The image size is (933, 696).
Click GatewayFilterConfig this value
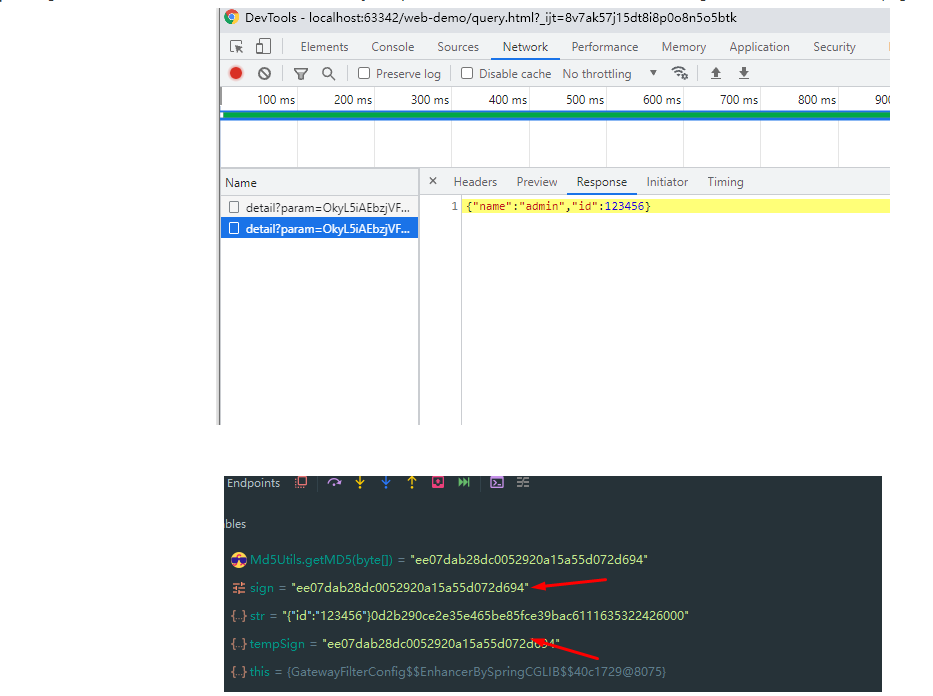(x=476, y=672)
